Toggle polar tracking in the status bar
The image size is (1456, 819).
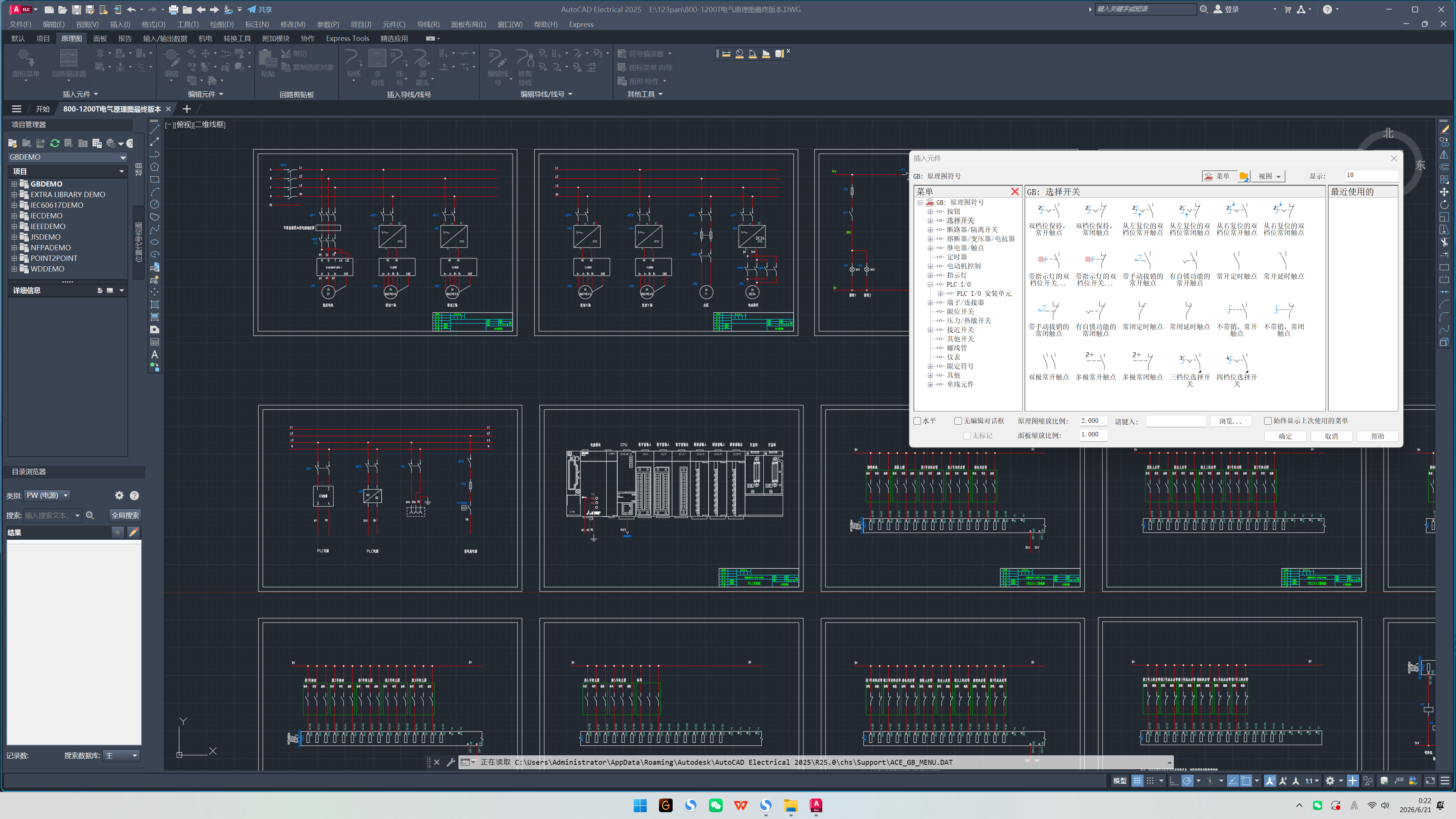1188,781
